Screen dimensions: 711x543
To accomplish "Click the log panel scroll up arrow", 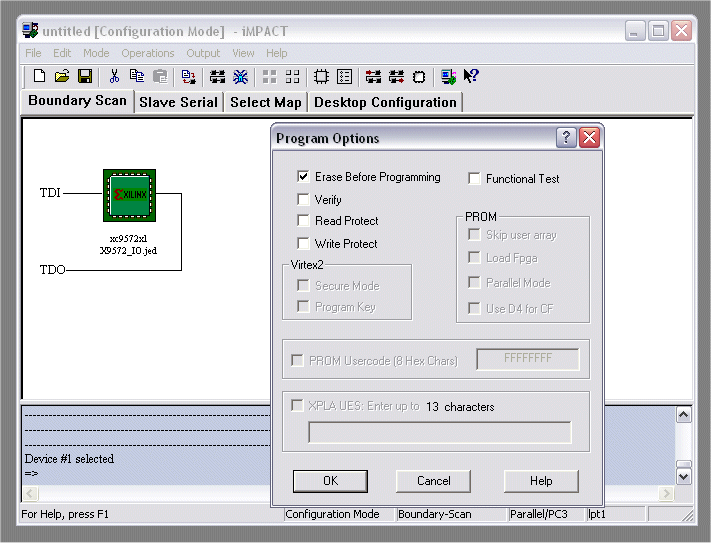I will coord(684,415).
